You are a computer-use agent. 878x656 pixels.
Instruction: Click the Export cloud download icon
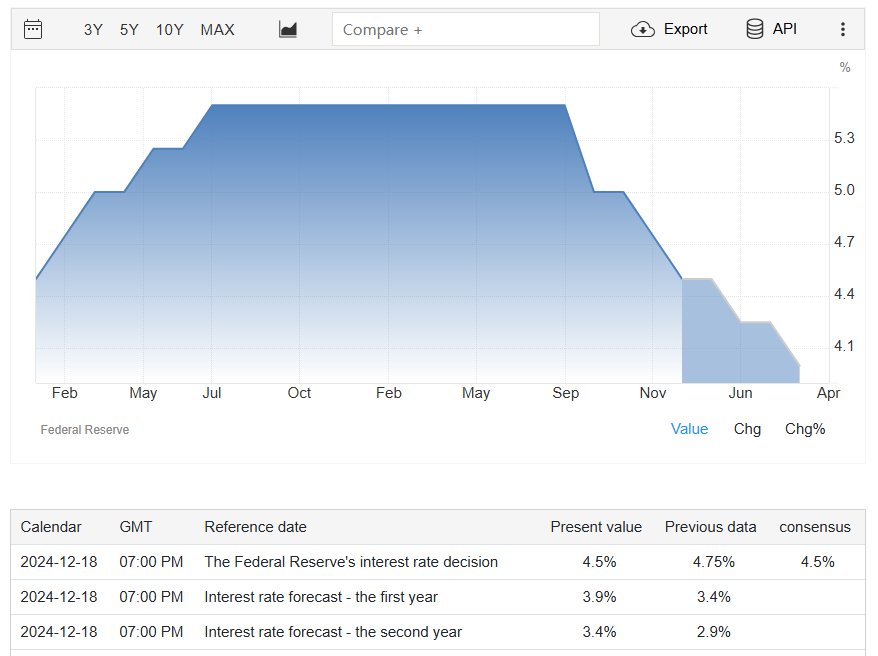[x=643, y=29]
